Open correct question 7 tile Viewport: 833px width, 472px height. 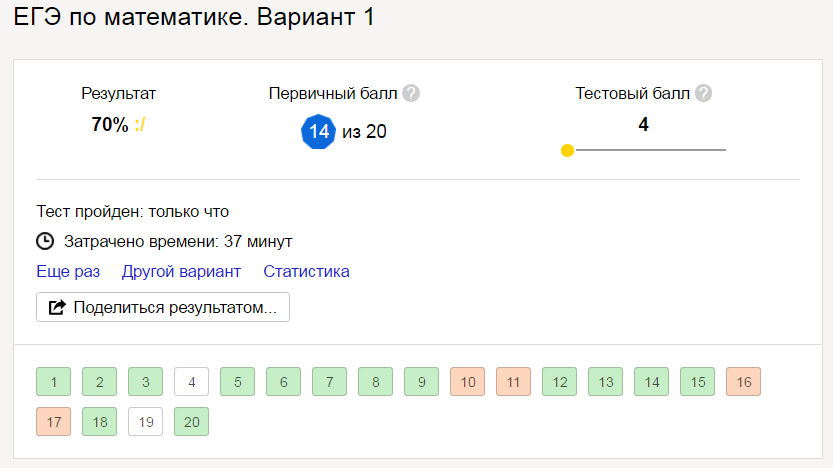point(329,381)
